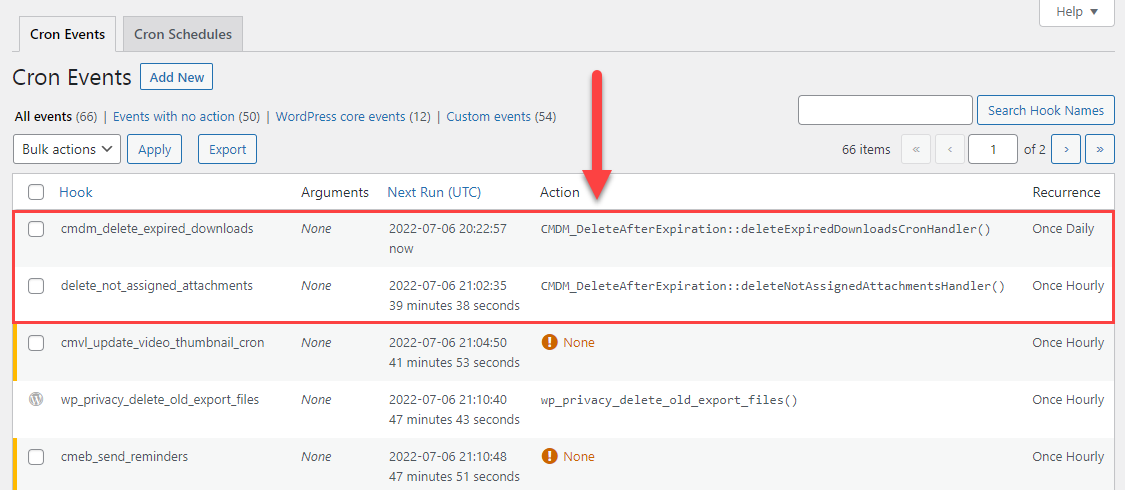The image size is (1125, 490).
Task: Click the warning icon in cmvl_update_video_thumbnail_cron row
Action: pyautogui.click(x=550, y=343)
